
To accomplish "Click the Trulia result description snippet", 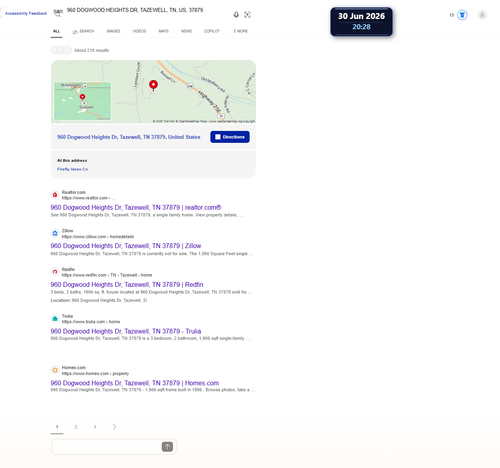I will [x=150, y=338].
